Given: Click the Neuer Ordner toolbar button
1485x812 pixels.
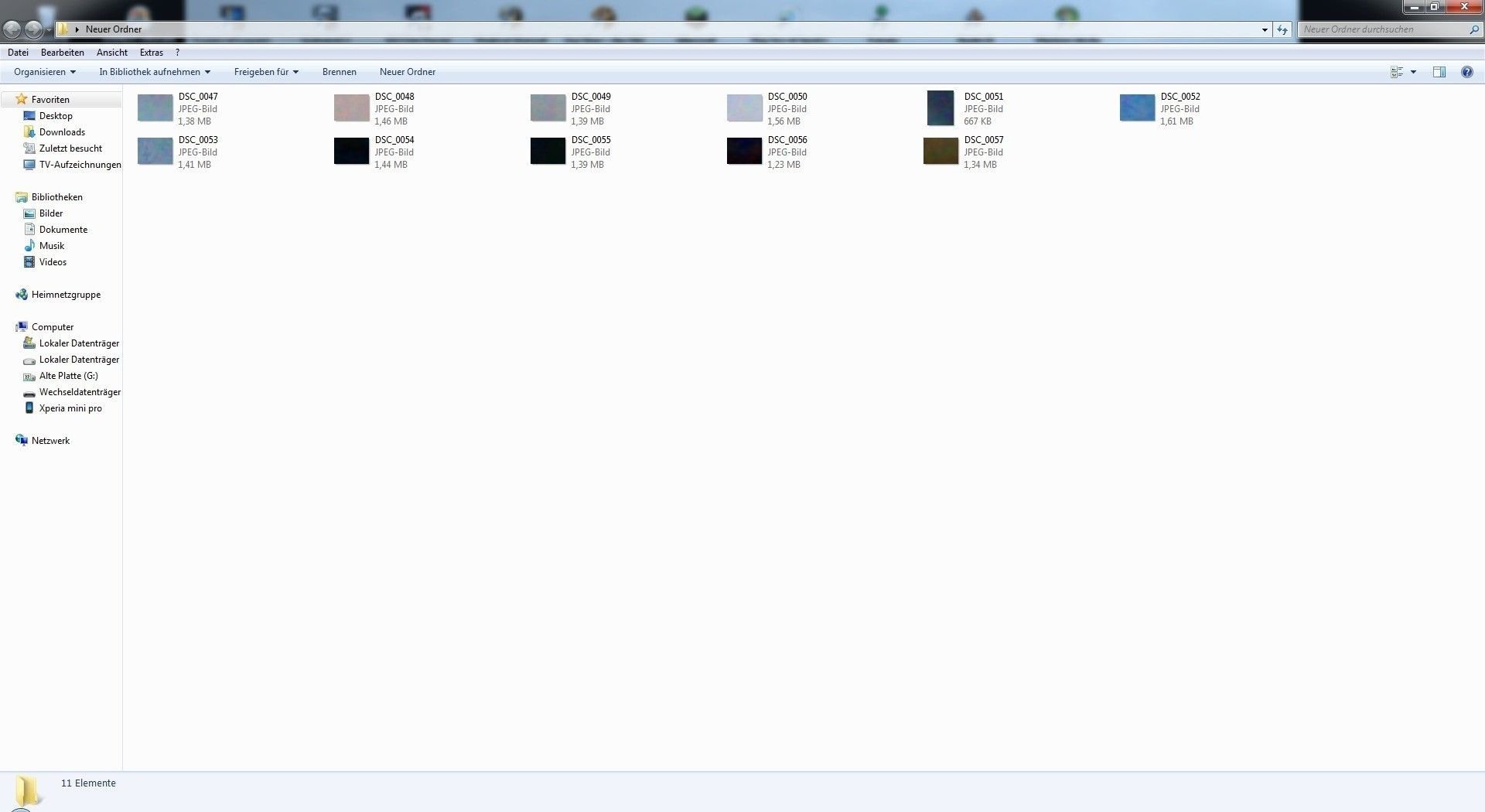Looking at the screenshot, I should coord(408,72).
